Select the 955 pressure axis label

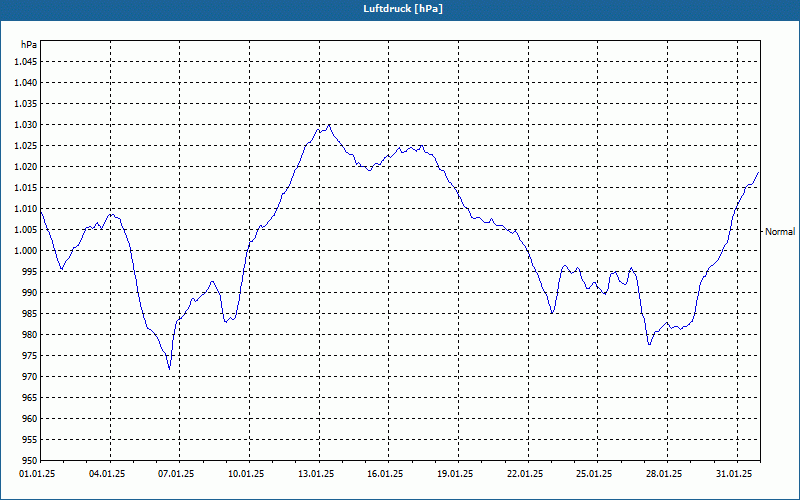pos(30,440)
